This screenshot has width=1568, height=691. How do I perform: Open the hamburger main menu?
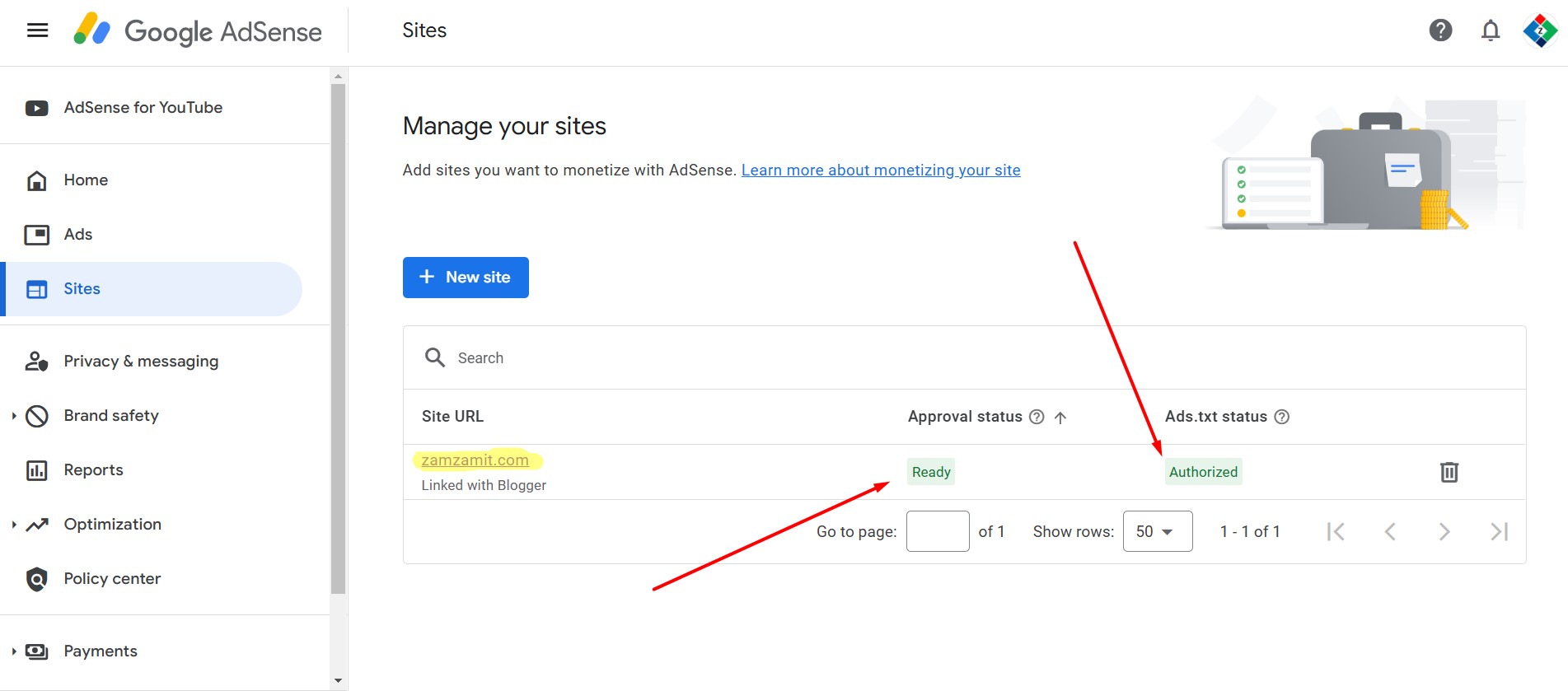(38, 30)
